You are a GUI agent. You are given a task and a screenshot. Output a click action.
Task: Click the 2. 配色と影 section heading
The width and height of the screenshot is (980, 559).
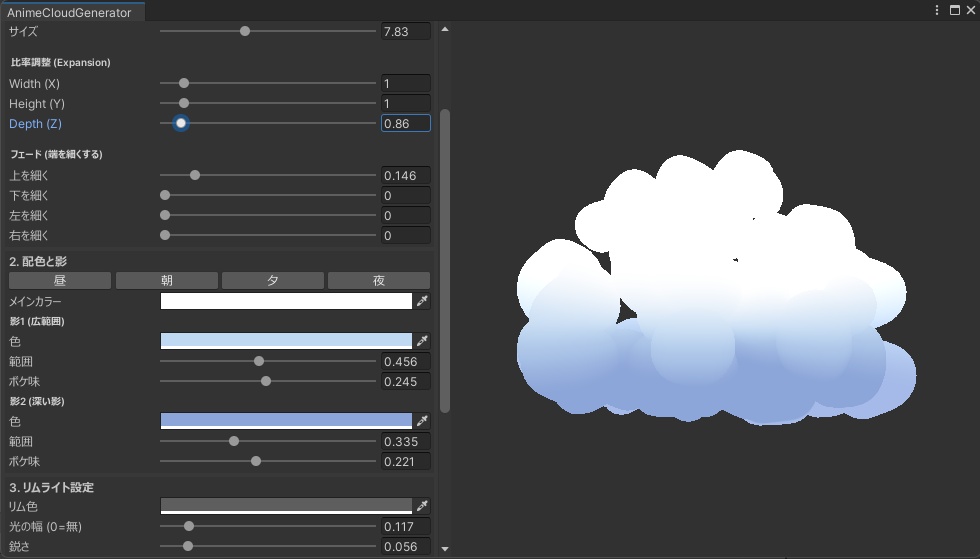38,261
